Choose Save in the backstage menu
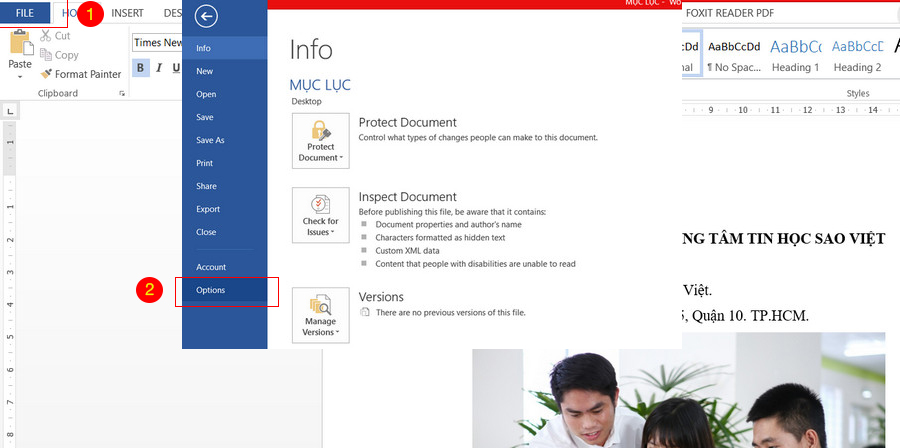Image resolution: width=900 pixels, height=448 pixels. (x=224, y=117)
